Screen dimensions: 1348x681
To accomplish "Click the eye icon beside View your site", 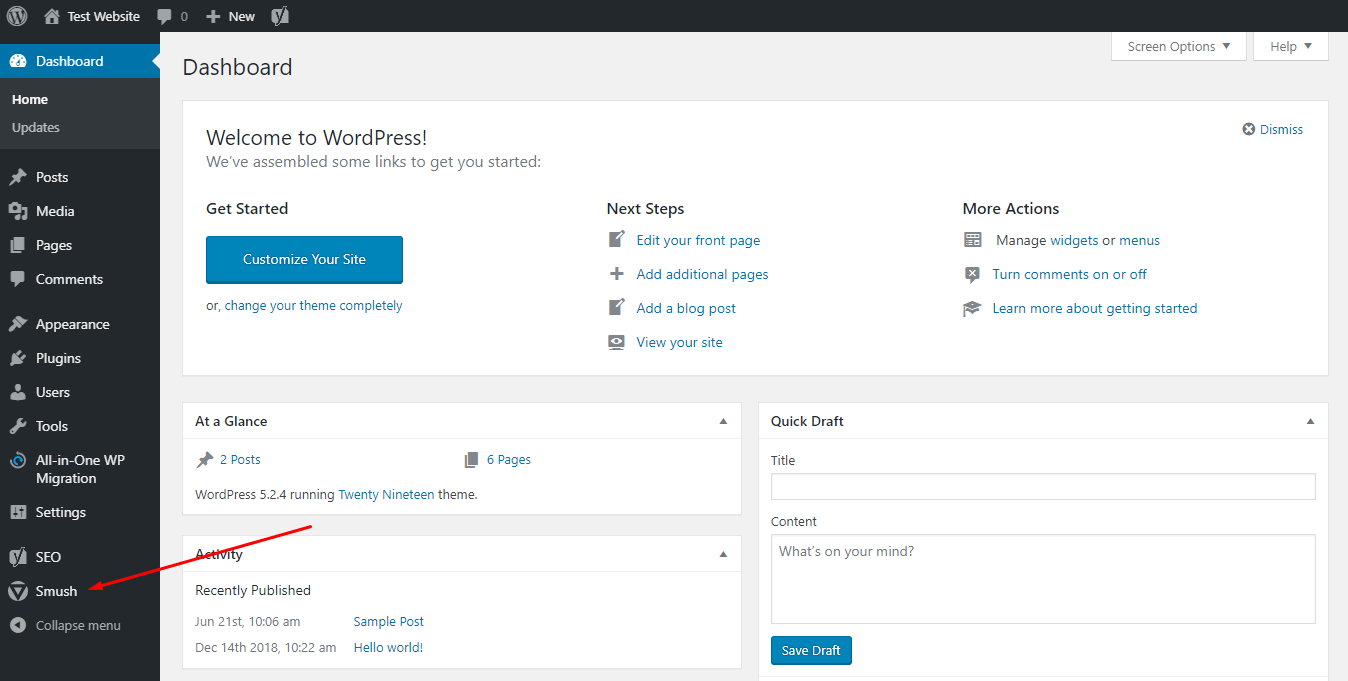I will pyautogui.click(x=617, y=342).
